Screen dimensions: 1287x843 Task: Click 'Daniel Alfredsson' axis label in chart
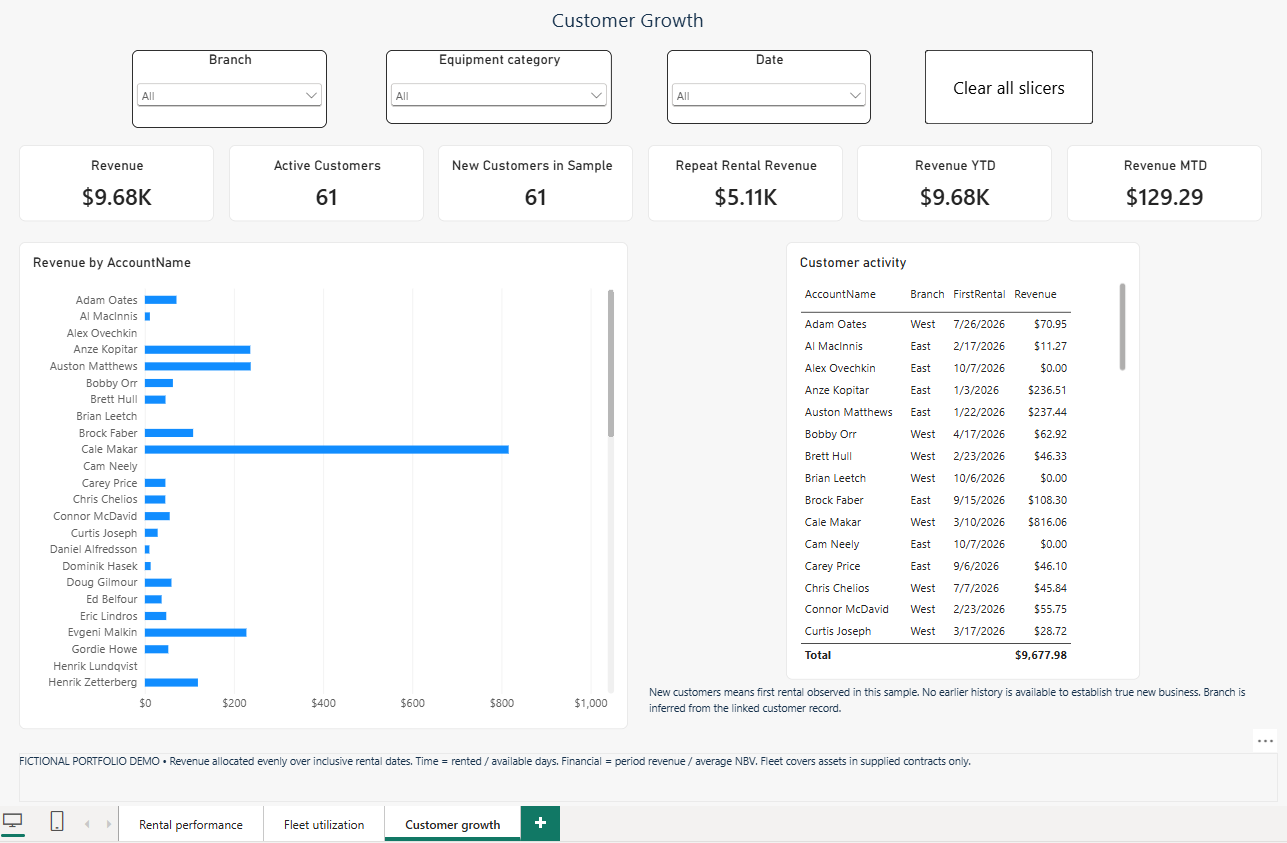pyautogui.click(x=94, y=549)
